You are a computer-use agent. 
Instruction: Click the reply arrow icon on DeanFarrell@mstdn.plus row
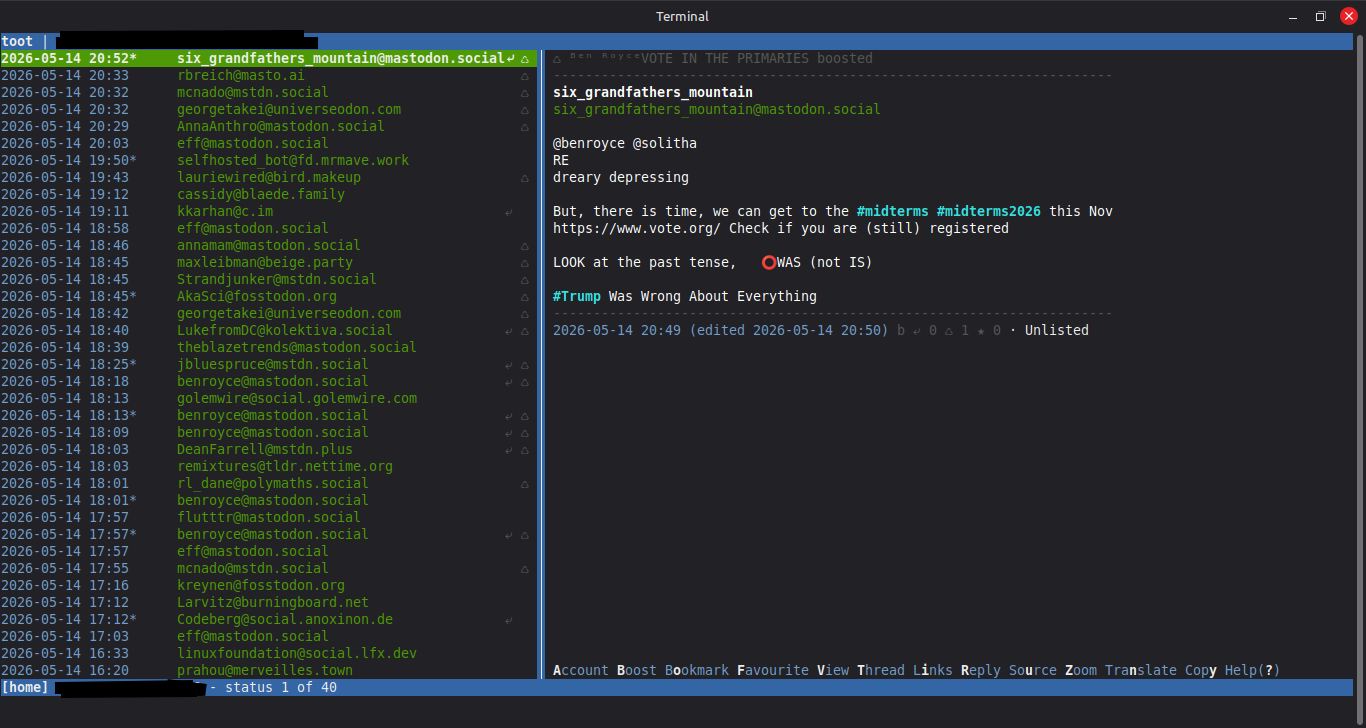[509, 449]
